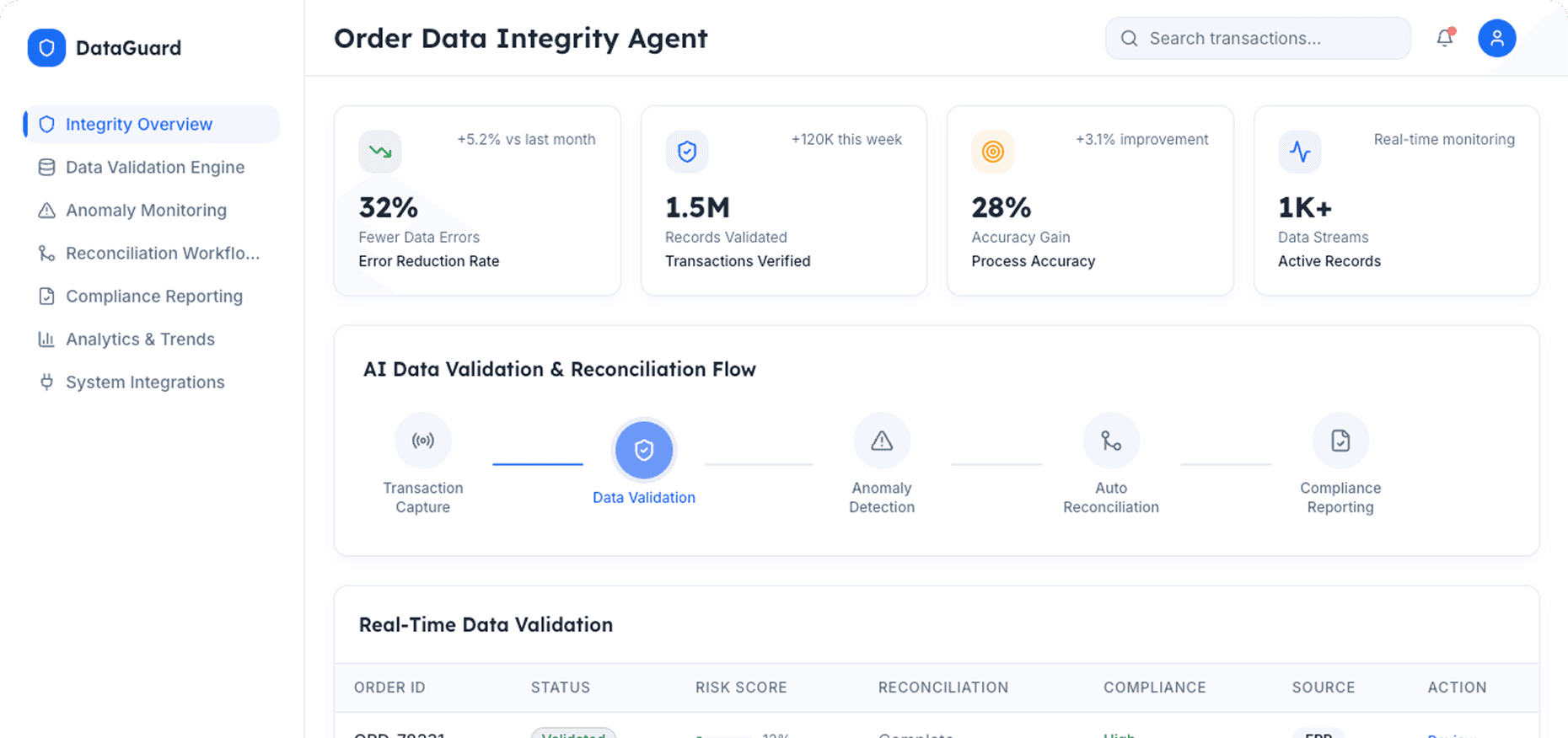Select the DataGuard shield logo icon
This screenshot has width=1568, height=738.
46,48
